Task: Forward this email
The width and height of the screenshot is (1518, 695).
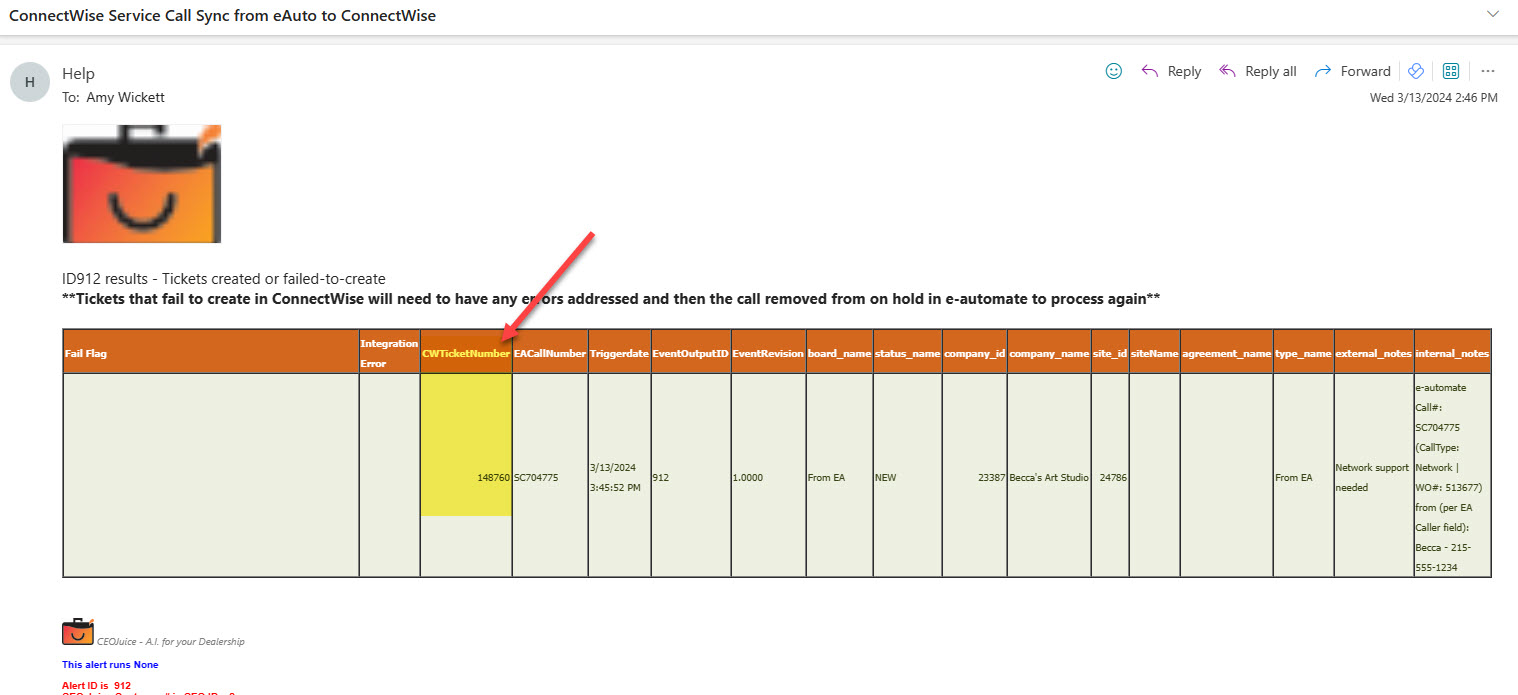Action: click(x=1352, y=71)
